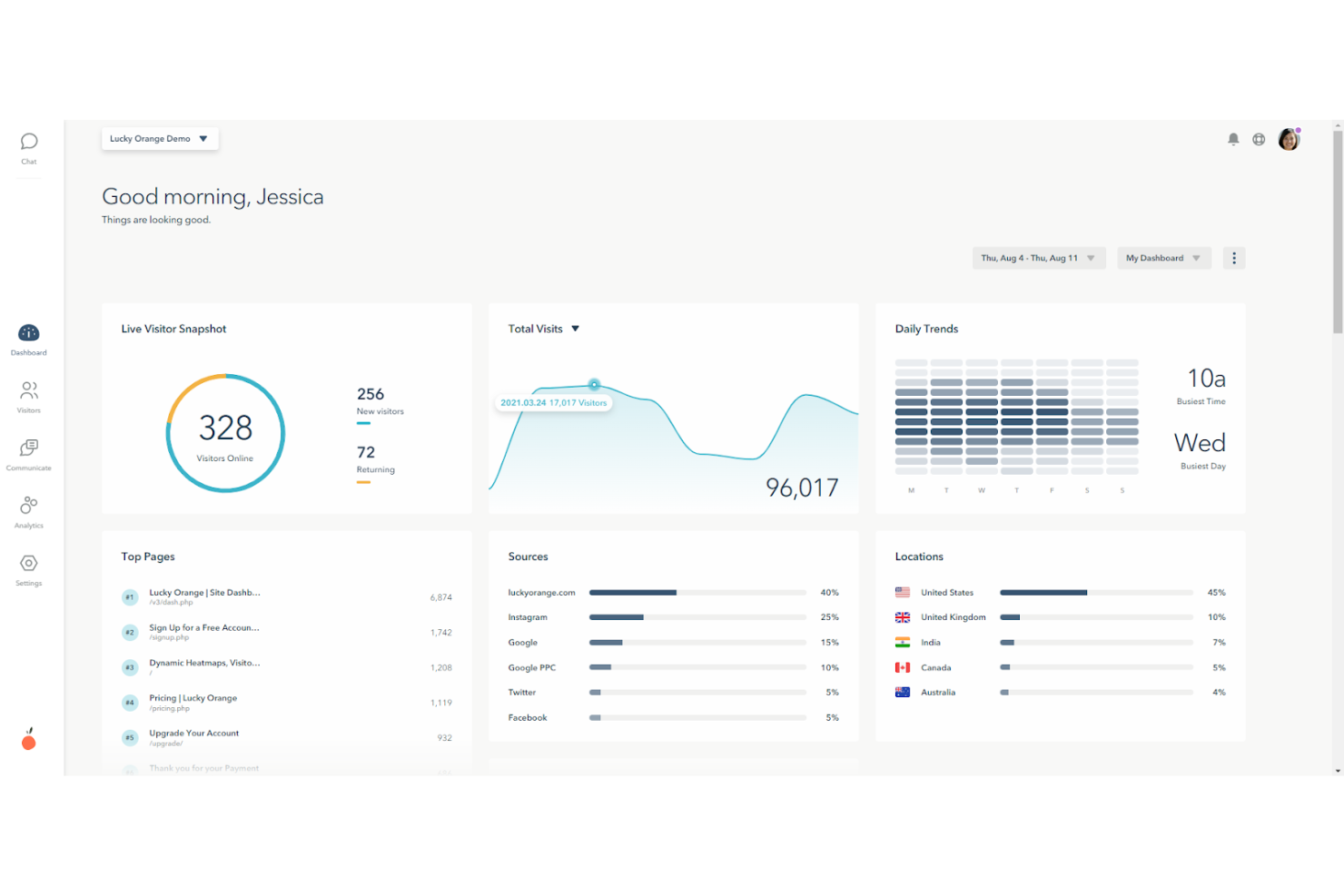Click the 2021.03.24 visitors marker on the chart
1344x896 pixels.
point(595,384)
